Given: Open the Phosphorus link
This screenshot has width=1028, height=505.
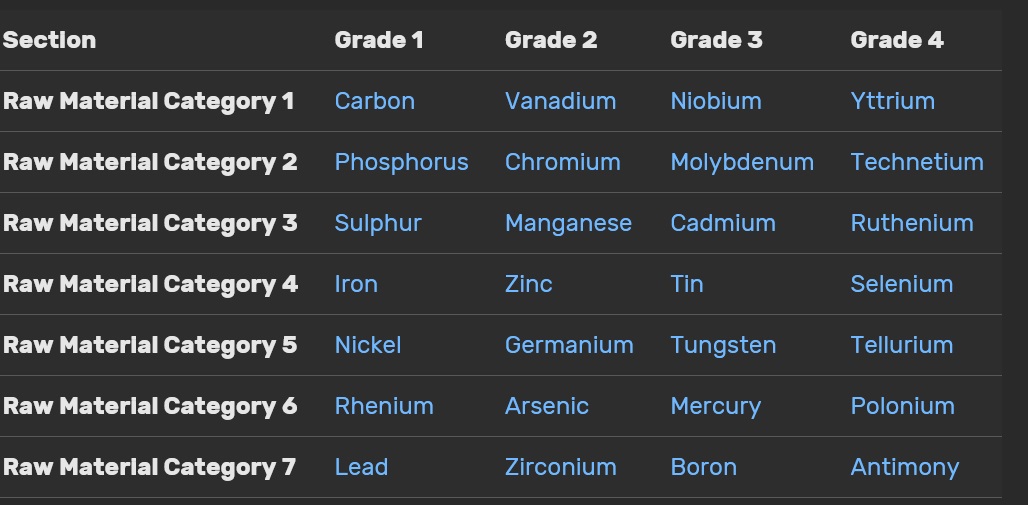Looking at the screenshot, I should (x=401, y=162).
